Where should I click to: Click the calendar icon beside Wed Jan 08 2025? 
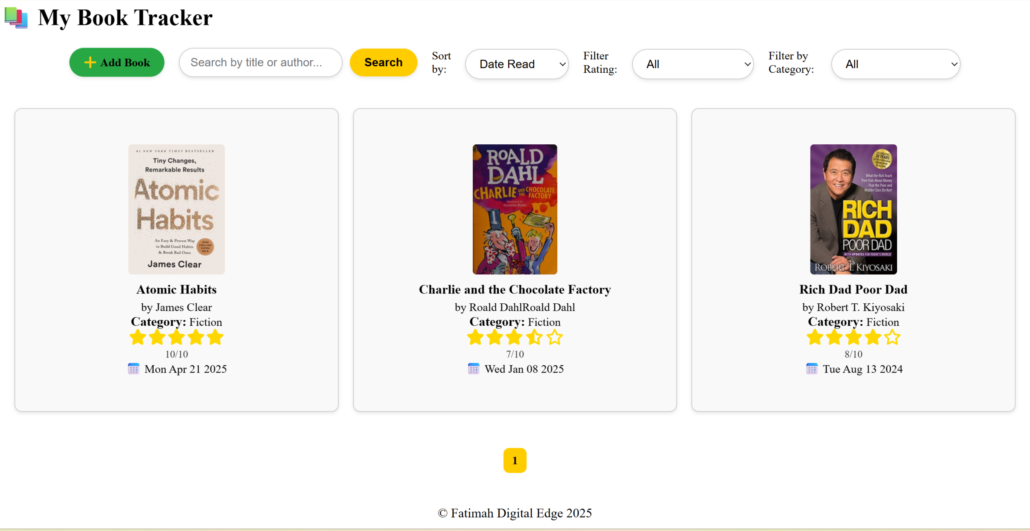tap(474, 369)
